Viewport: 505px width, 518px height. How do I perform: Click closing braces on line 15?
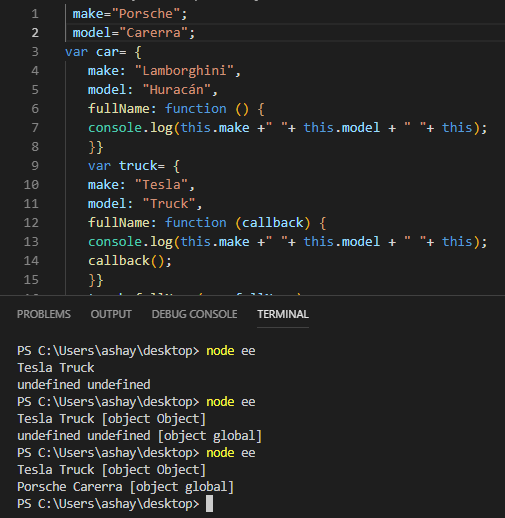click(96, 280)
